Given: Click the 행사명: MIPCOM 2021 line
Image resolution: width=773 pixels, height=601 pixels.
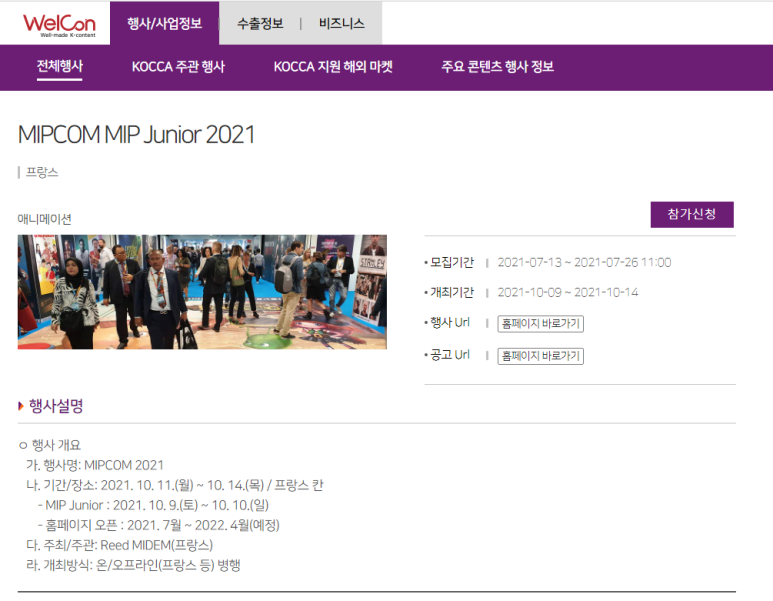Looking at the screenshot, I should [x=95, y=465].
